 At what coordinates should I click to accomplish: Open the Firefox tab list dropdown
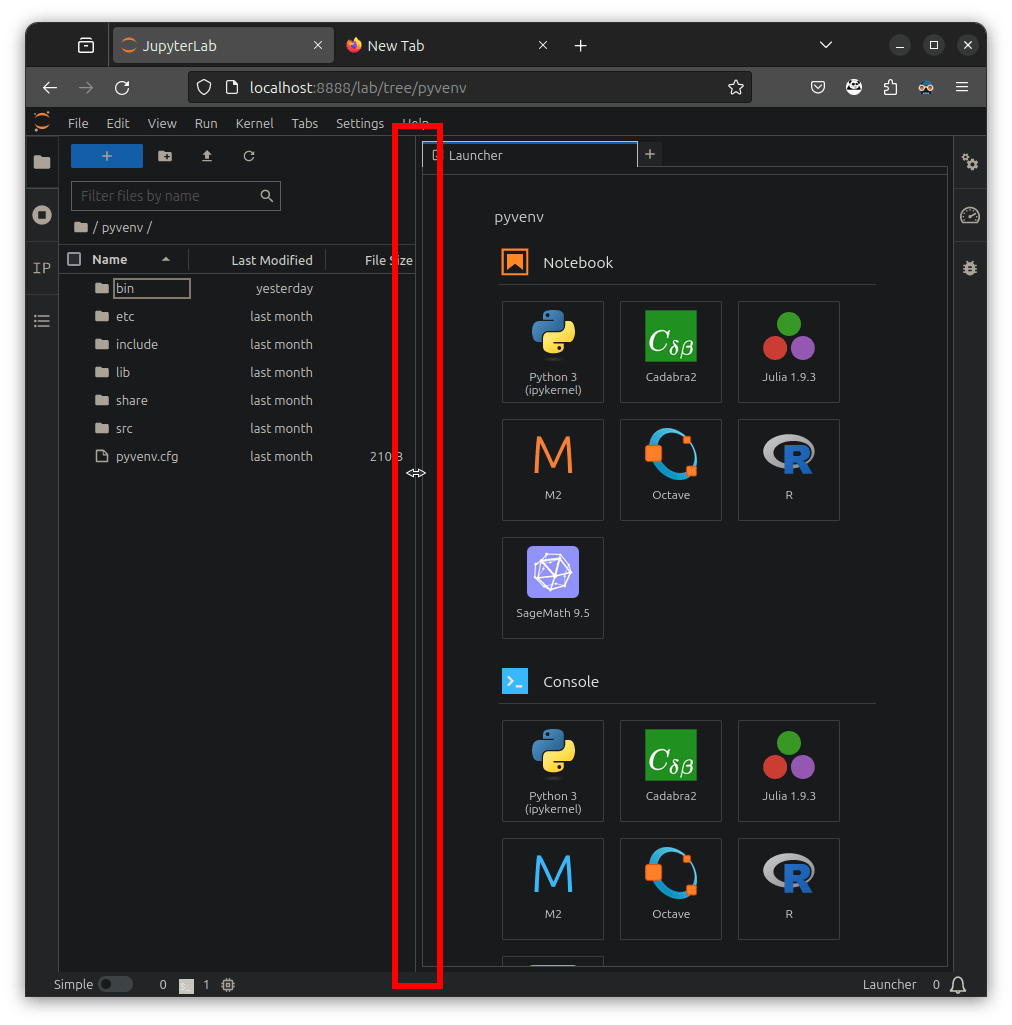[825, 45]
